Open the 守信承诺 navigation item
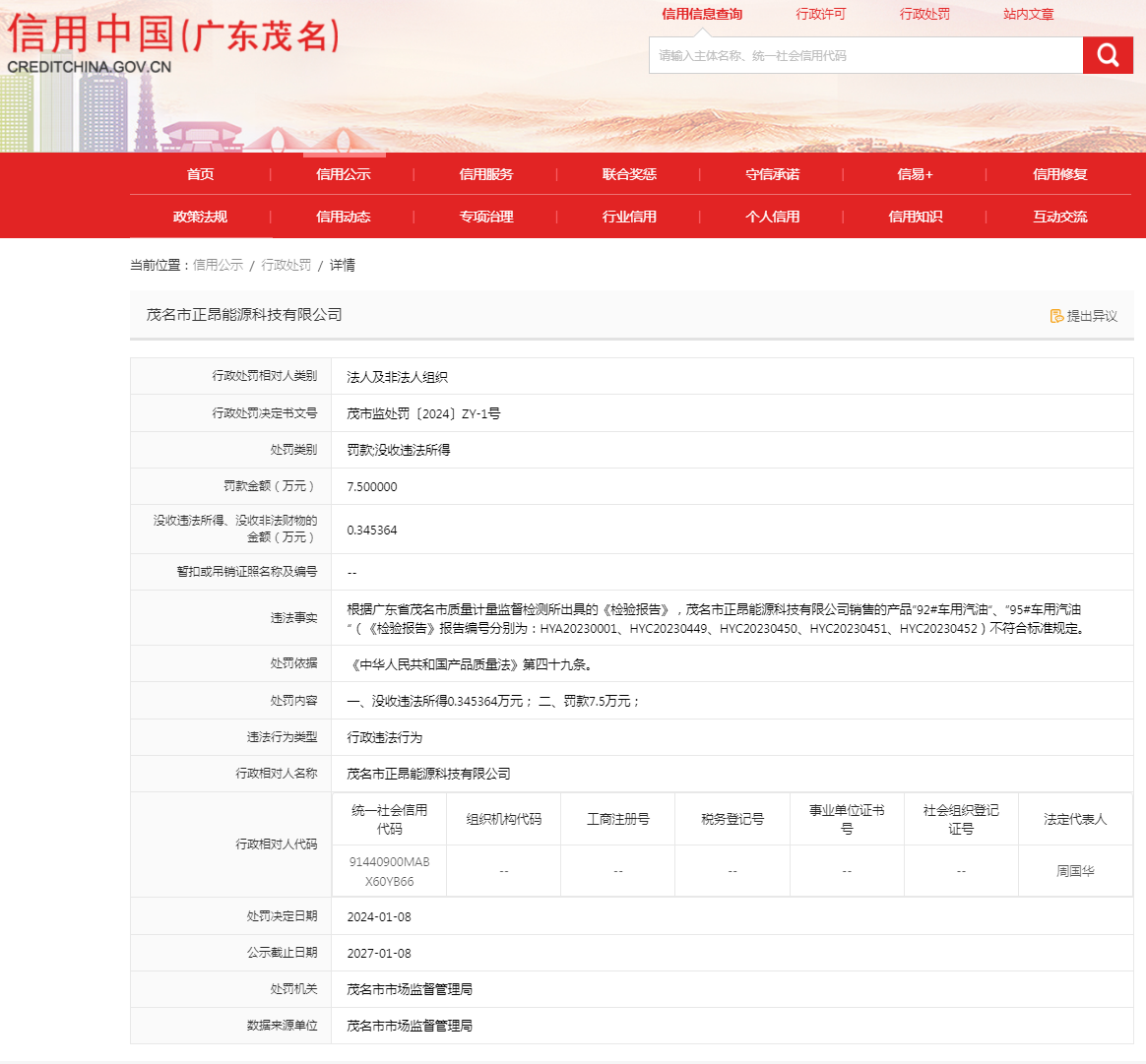 773,174
